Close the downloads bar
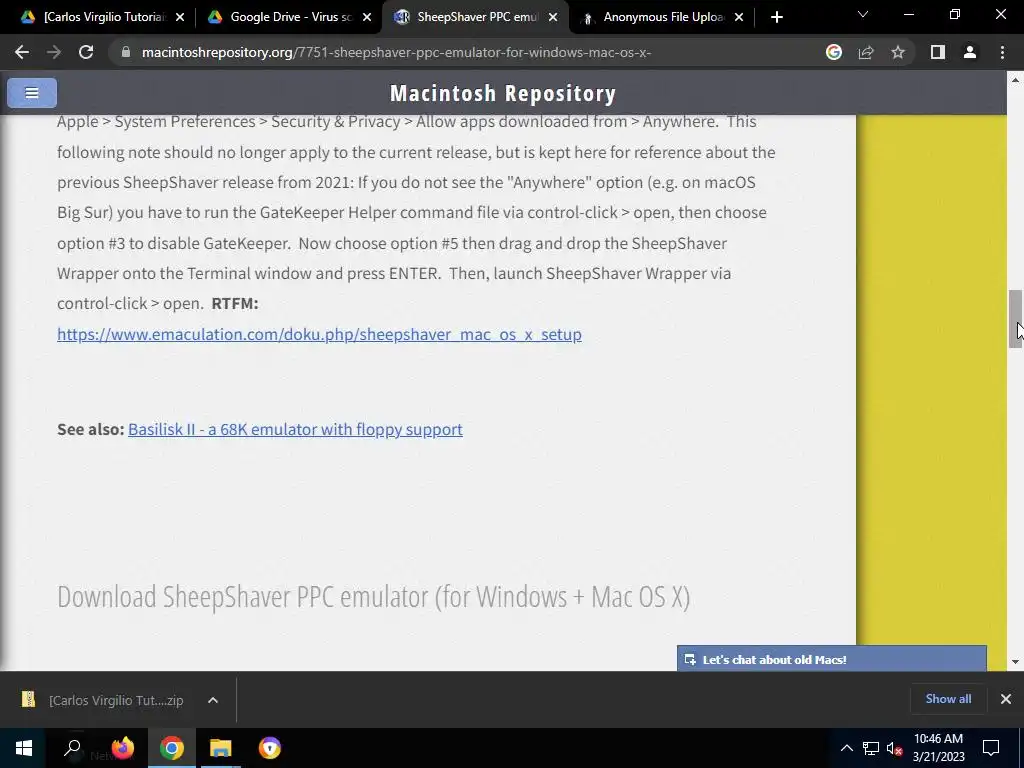 1006,699
